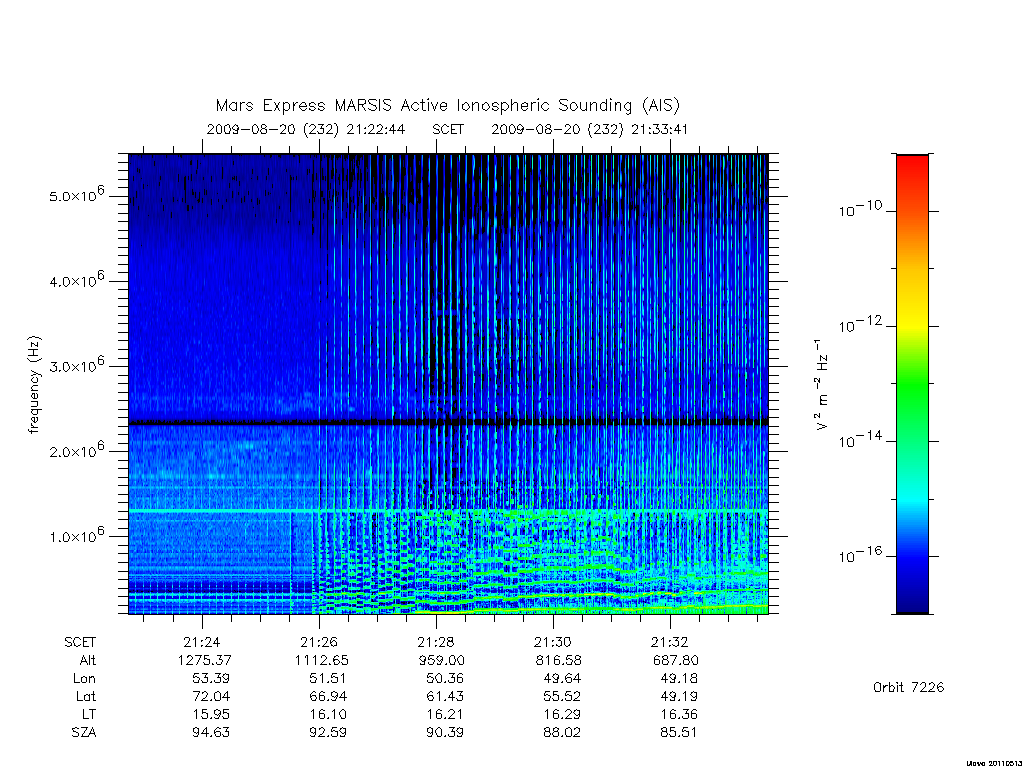Click the start time 2009-08-20 21:22:44
Image resolution: width=1024 pixels, height=768 pixels.
[306, 129]
